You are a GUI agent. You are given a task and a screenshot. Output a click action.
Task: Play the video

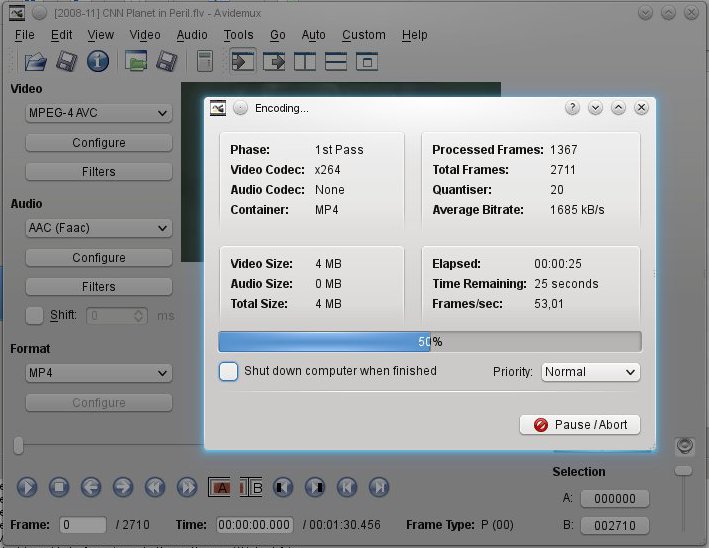point(27,487)
